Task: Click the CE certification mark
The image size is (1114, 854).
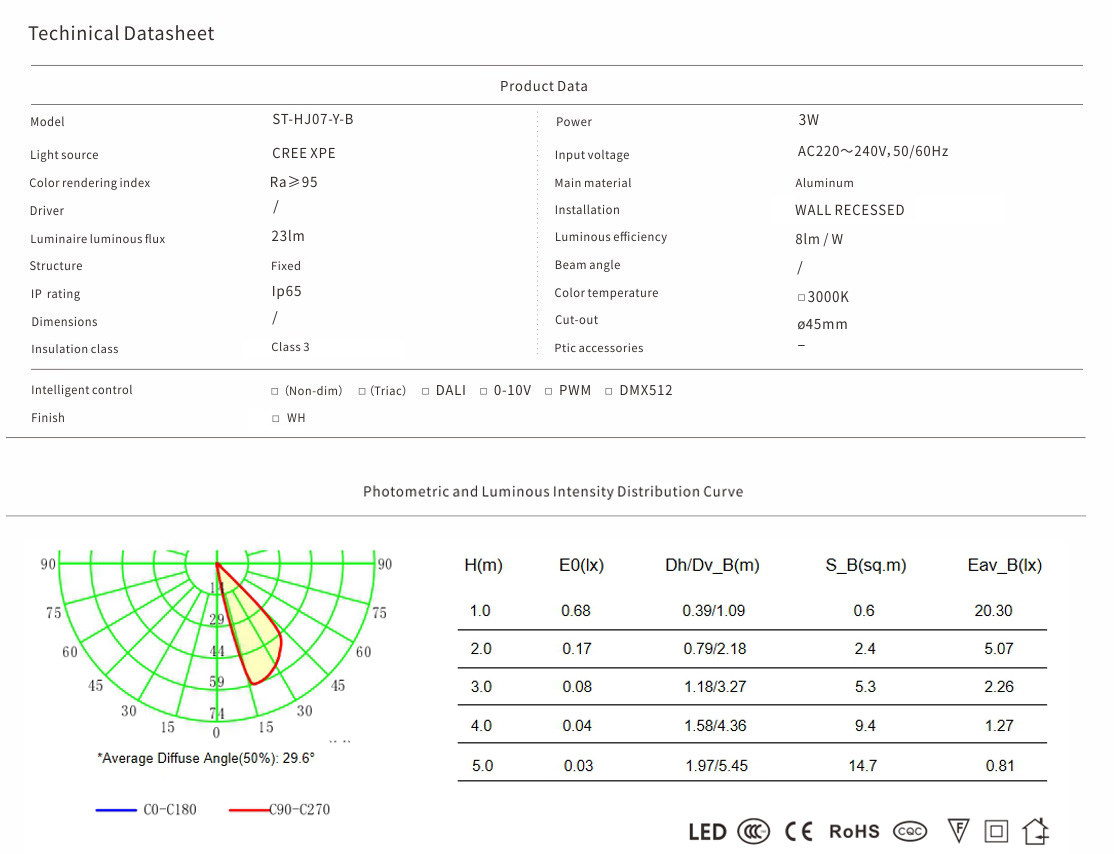Action: [x=798, y=831]
